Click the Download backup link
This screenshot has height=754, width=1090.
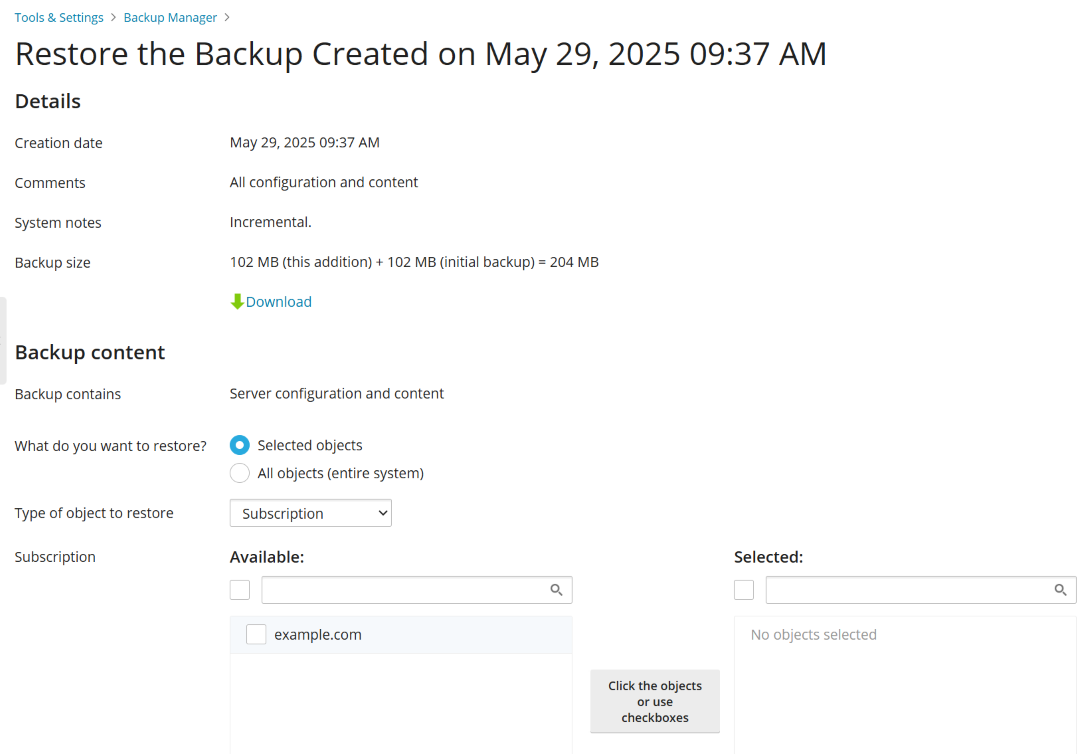point(279,302)
